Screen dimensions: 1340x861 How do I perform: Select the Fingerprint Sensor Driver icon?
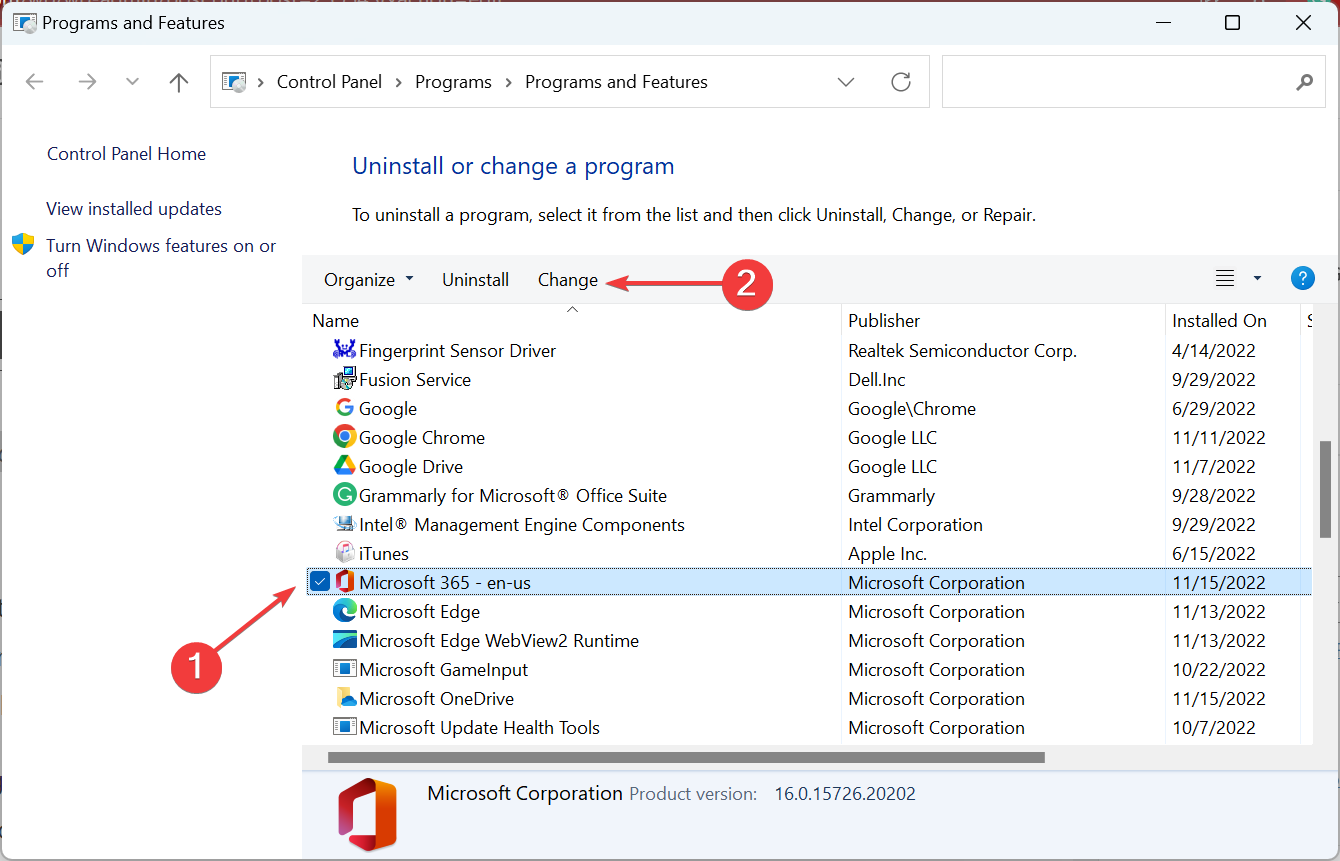[345, 350]
